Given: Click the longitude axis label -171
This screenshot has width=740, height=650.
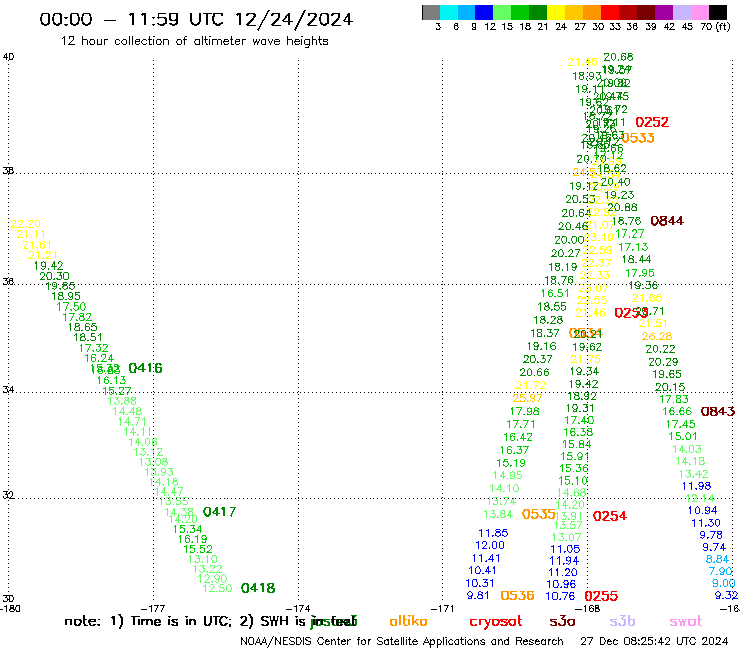Looking at the screenshot, I should pyautogui.click(x=442, y=609).
